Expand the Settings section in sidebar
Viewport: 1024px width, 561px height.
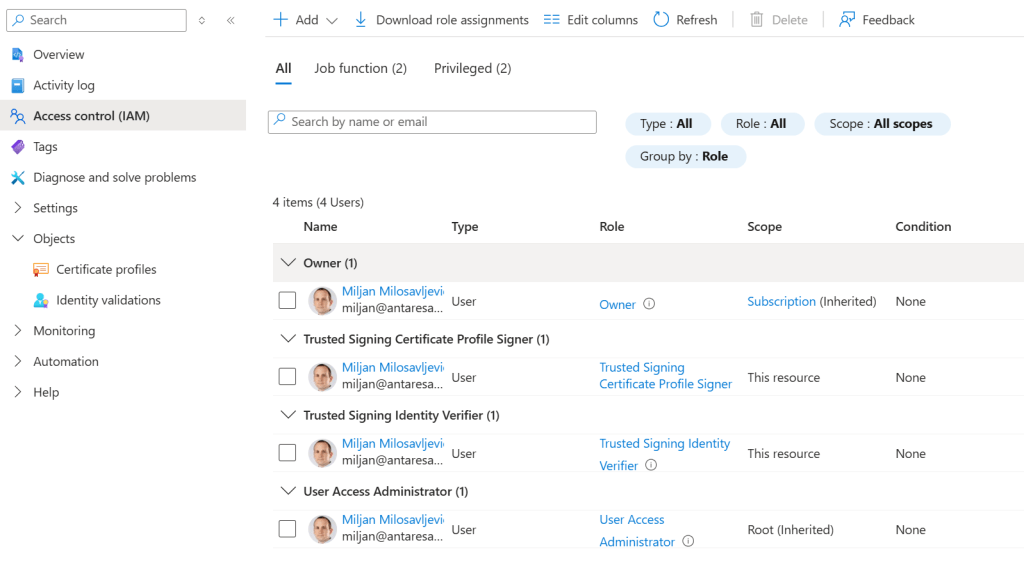(x=17, y=208)
